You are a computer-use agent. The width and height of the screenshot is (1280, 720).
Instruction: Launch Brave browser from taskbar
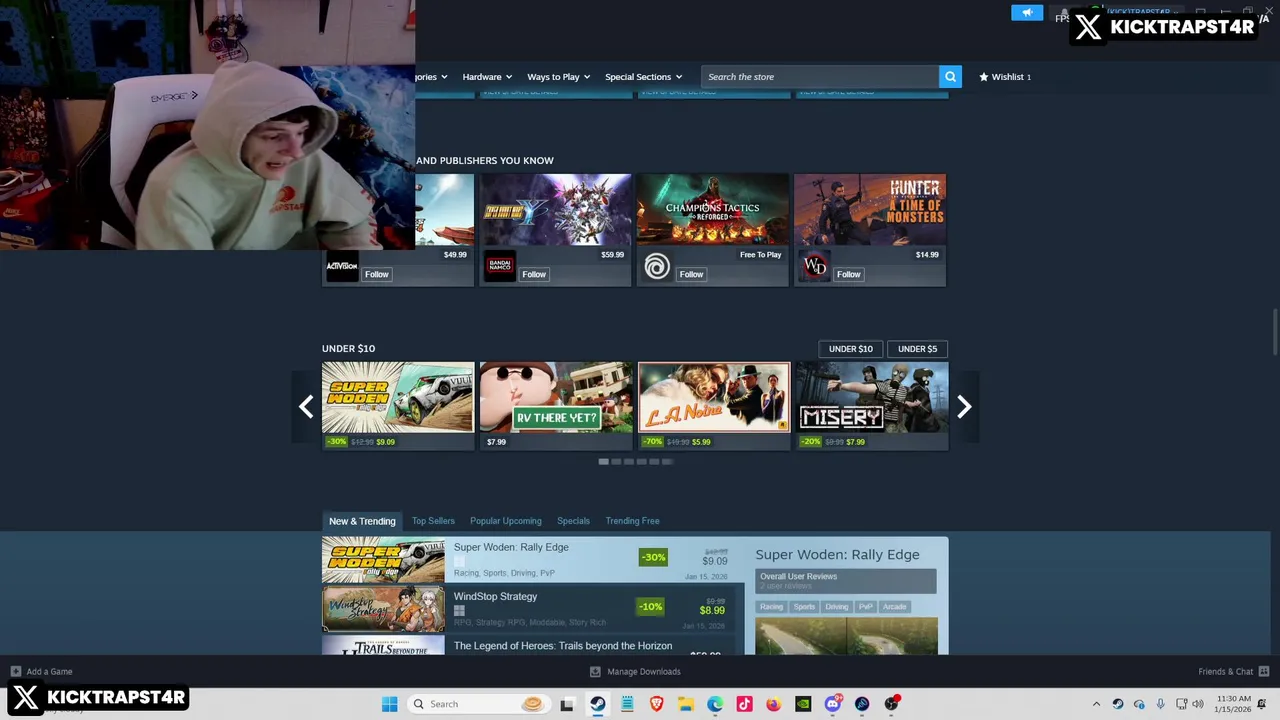(656, 704)
